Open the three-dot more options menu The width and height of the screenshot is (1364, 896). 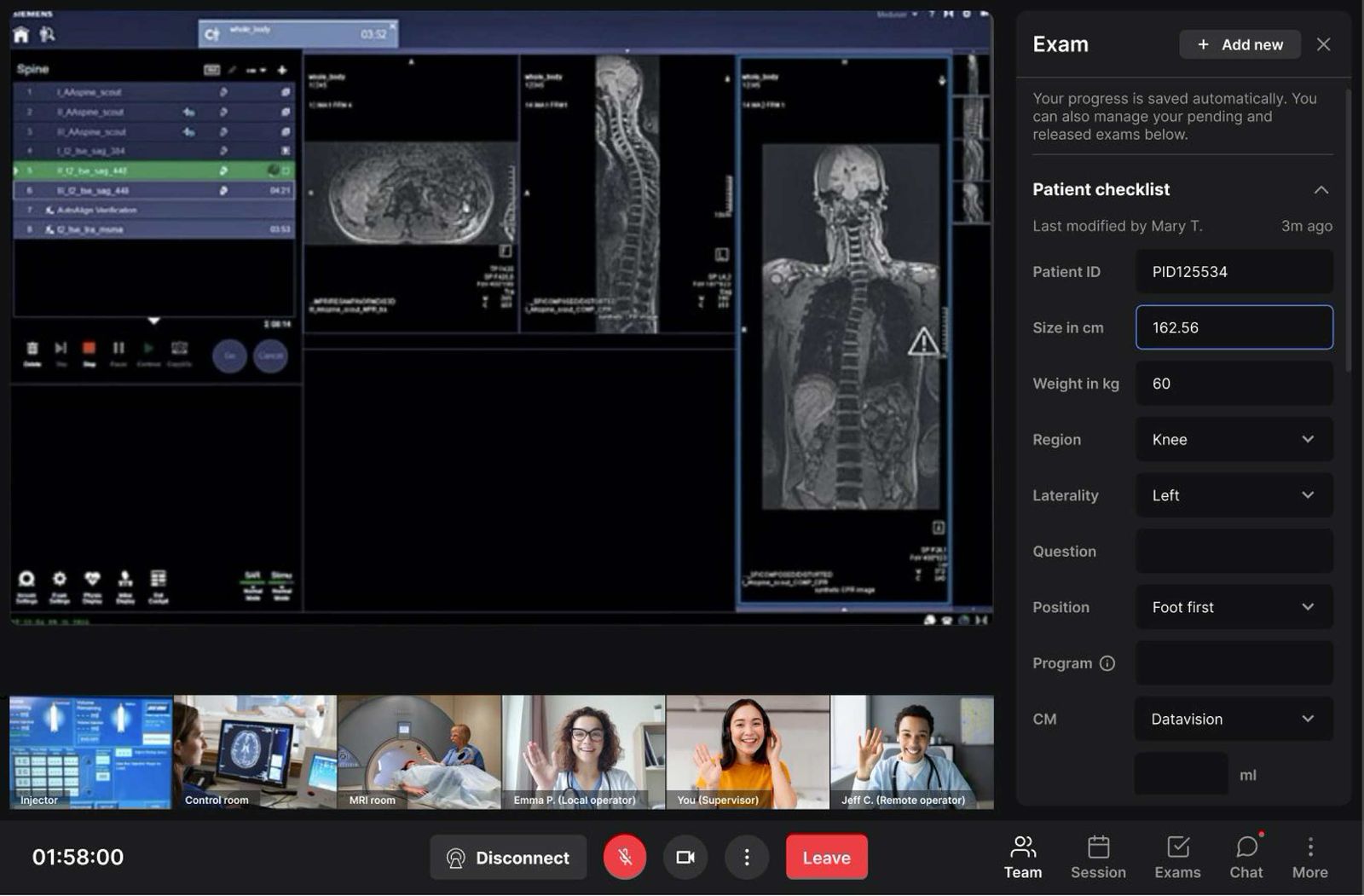point(747,857)
